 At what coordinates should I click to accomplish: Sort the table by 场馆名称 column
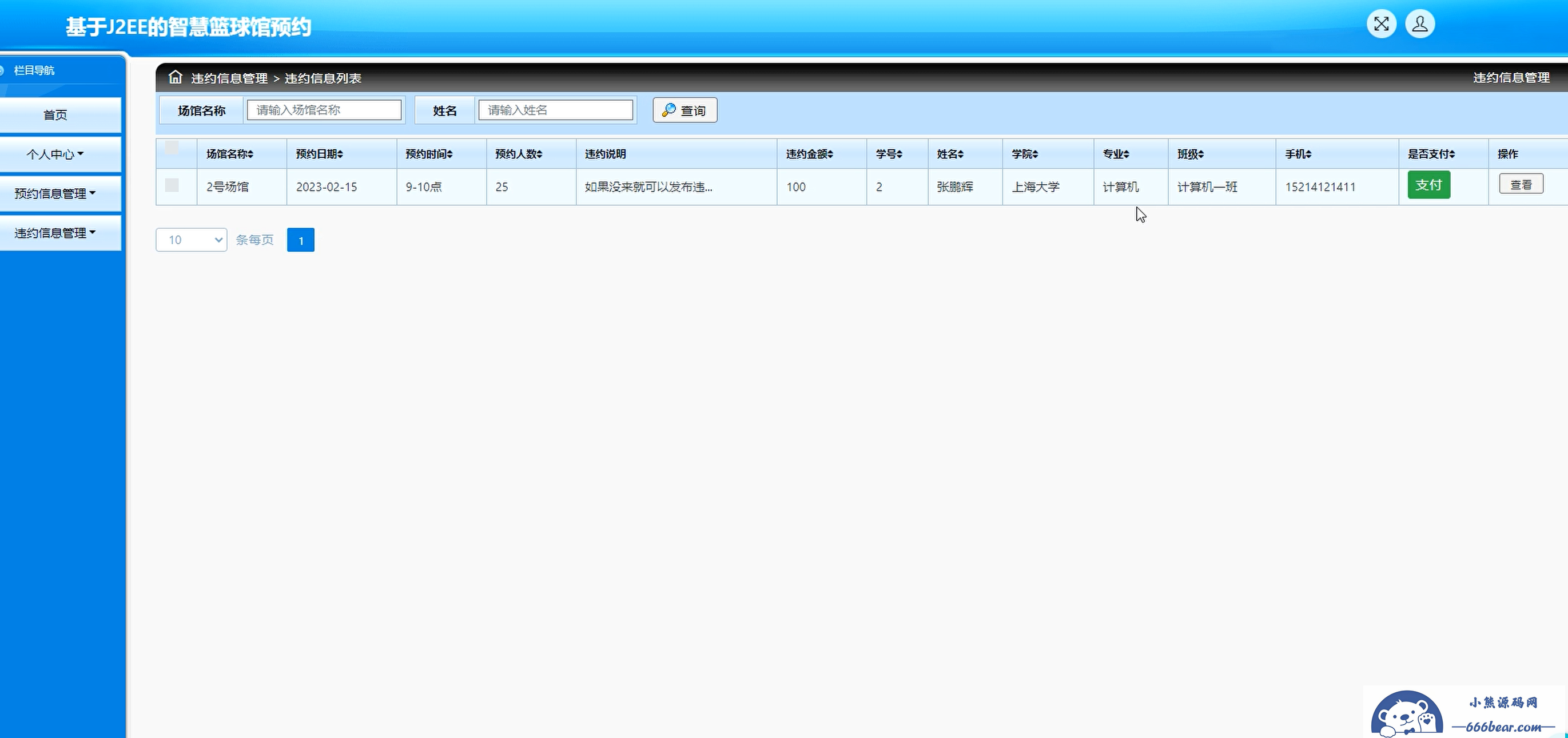[229, 154]
